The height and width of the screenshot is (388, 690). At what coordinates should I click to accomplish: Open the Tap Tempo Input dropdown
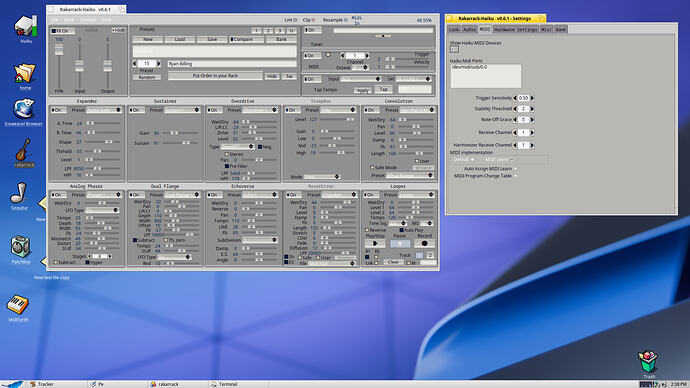click(x=360, y=79)
